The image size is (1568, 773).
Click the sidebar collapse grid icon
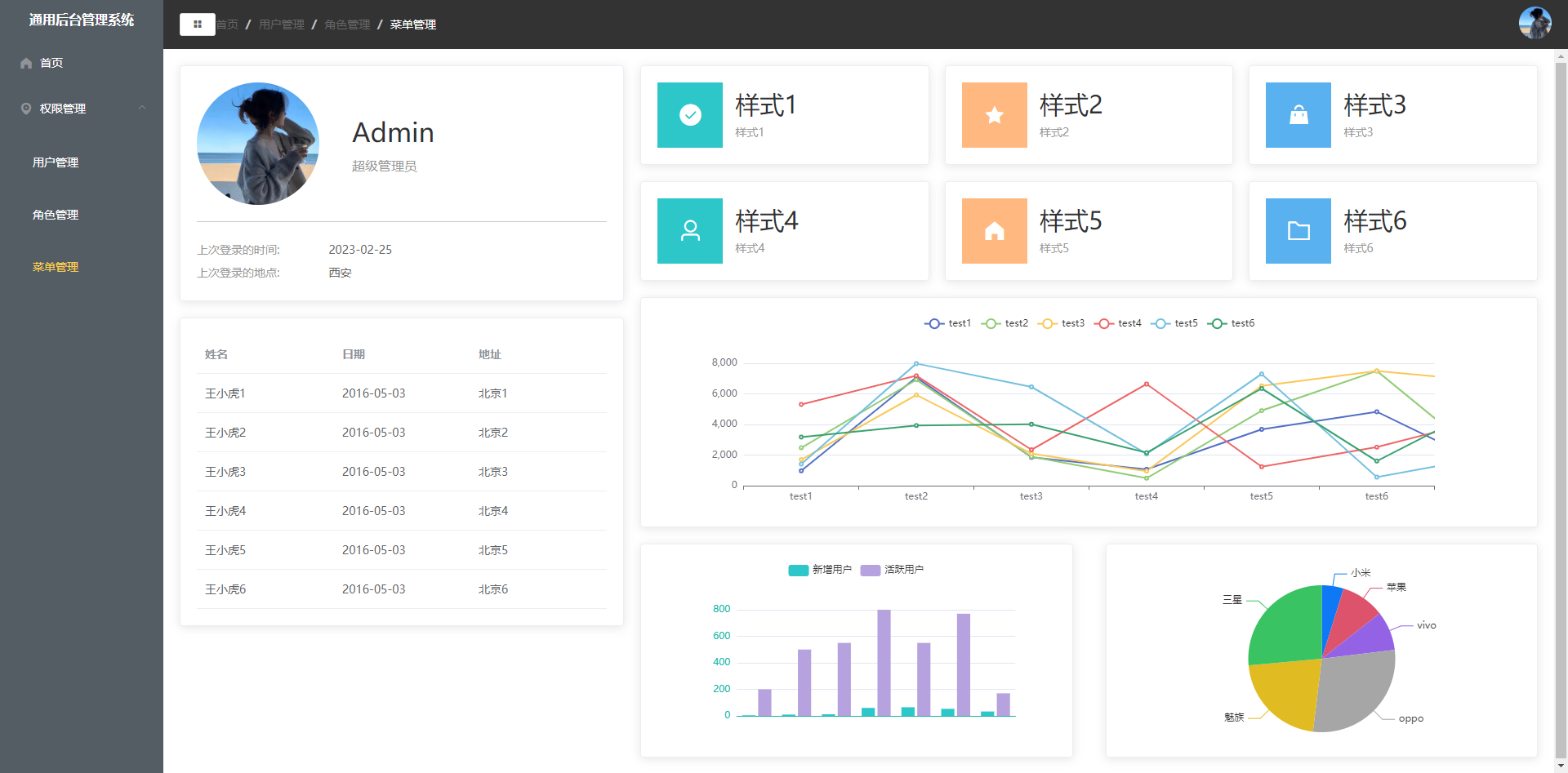pos(197,24)
